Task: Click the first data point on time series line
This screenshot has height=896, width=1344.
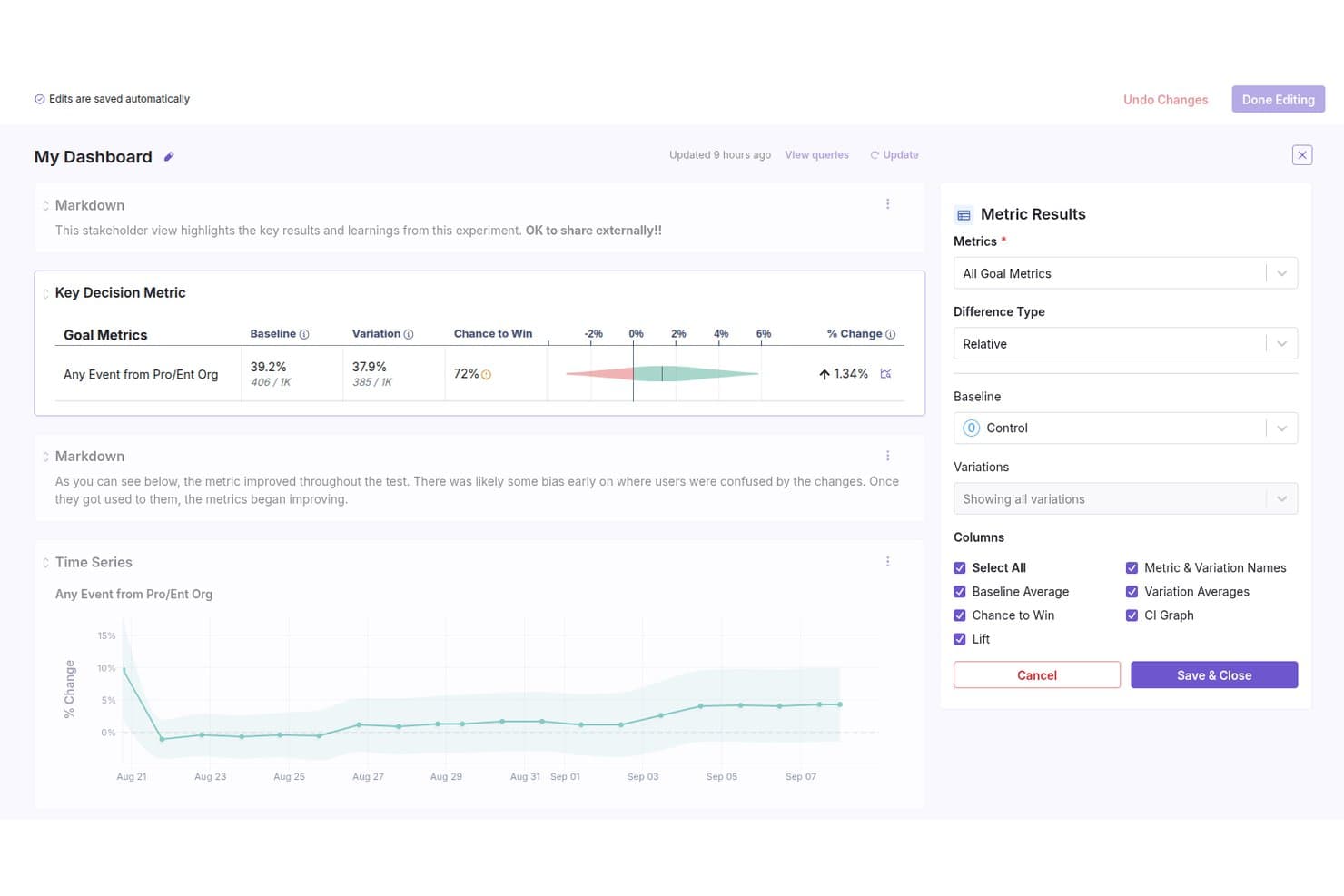Action: pos(124,669)
